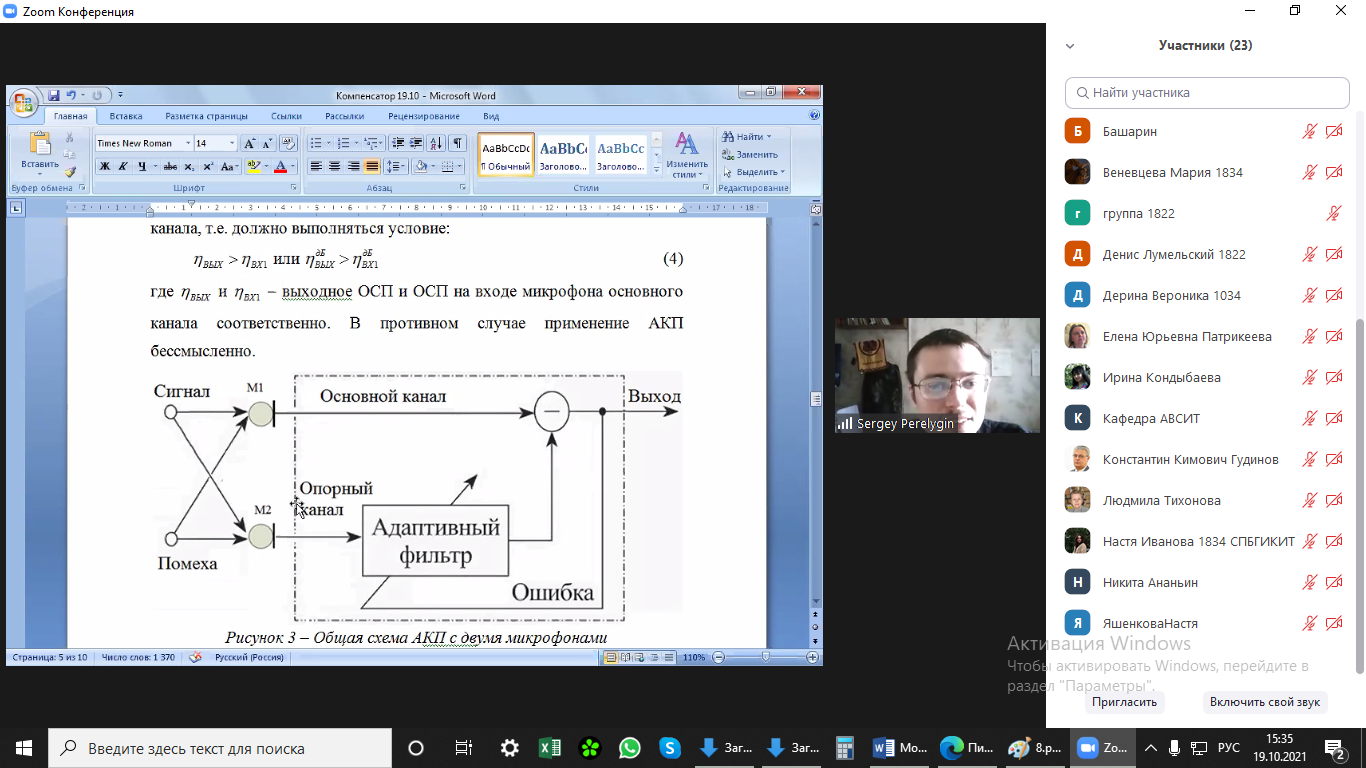
Task: Click the Word zoom slider handle
Action: (765, 657)
